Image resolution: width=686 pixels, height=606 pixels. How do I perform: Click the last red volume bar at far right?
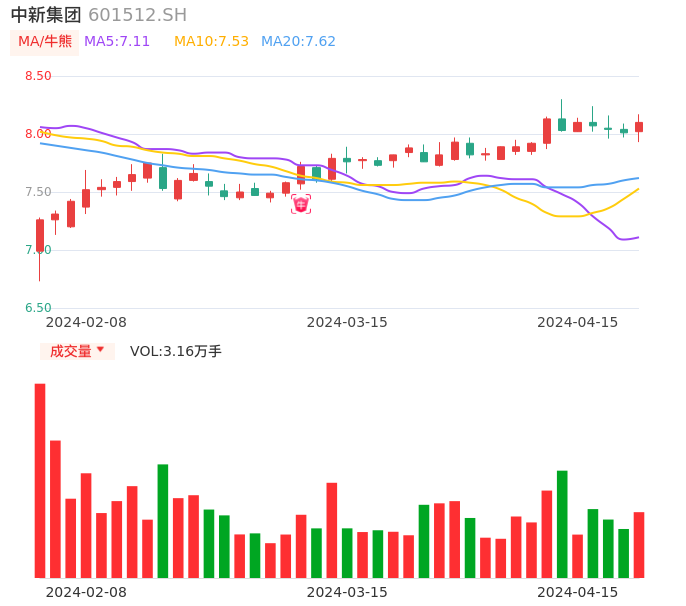click(639, 544)
